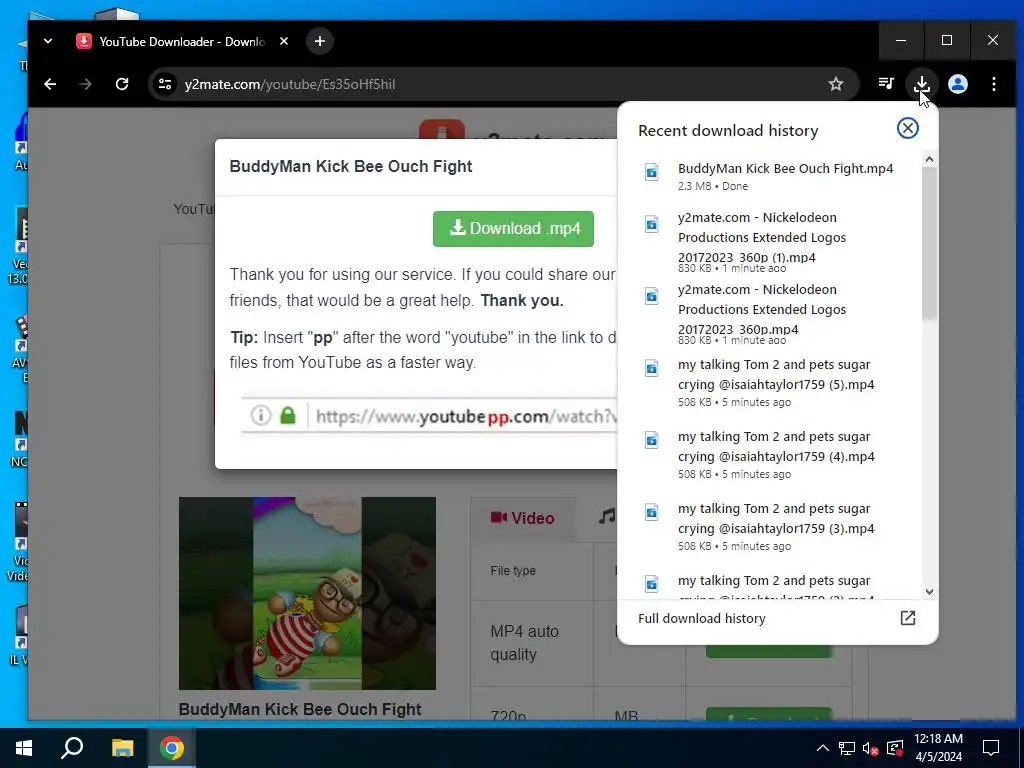Open the Windows Start menu
Screen dimensions: 1024x768
24,748
